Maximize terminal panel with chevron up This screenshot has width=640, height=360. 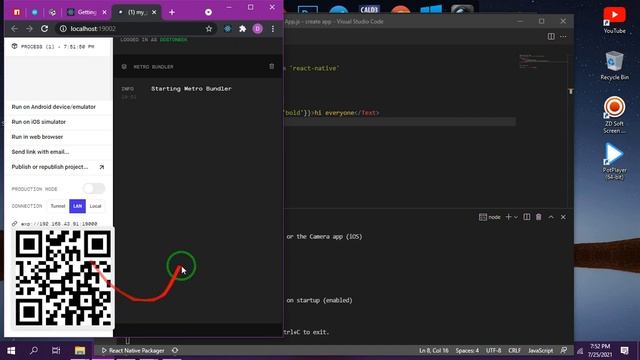551,217
